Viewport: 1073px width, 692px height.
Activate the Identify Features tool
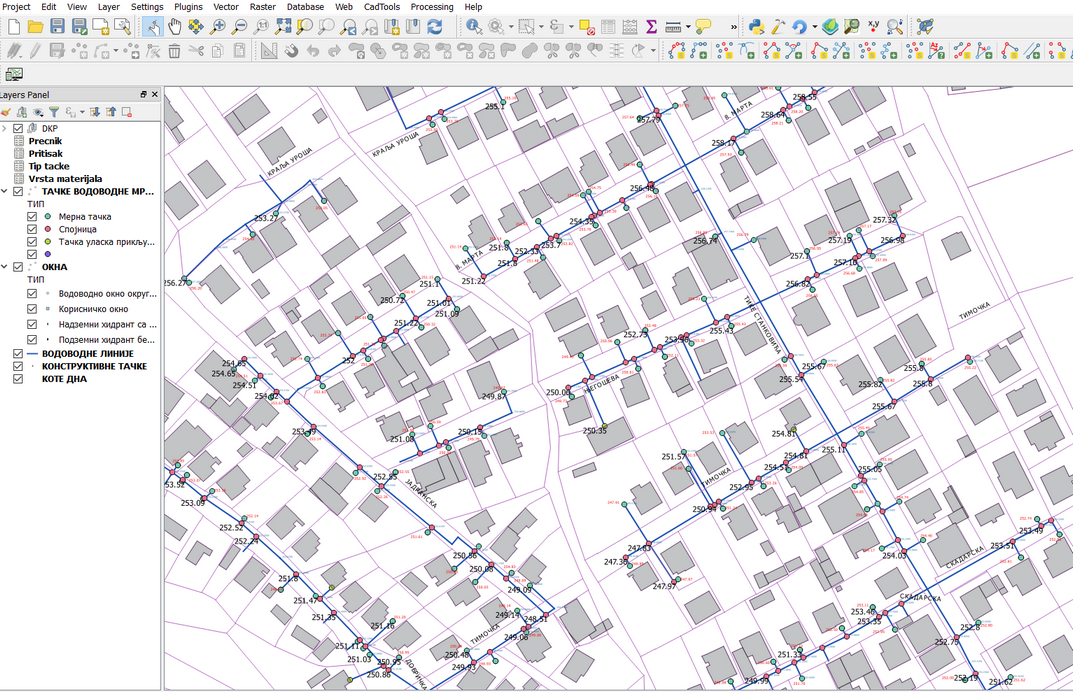click(474, 27)
